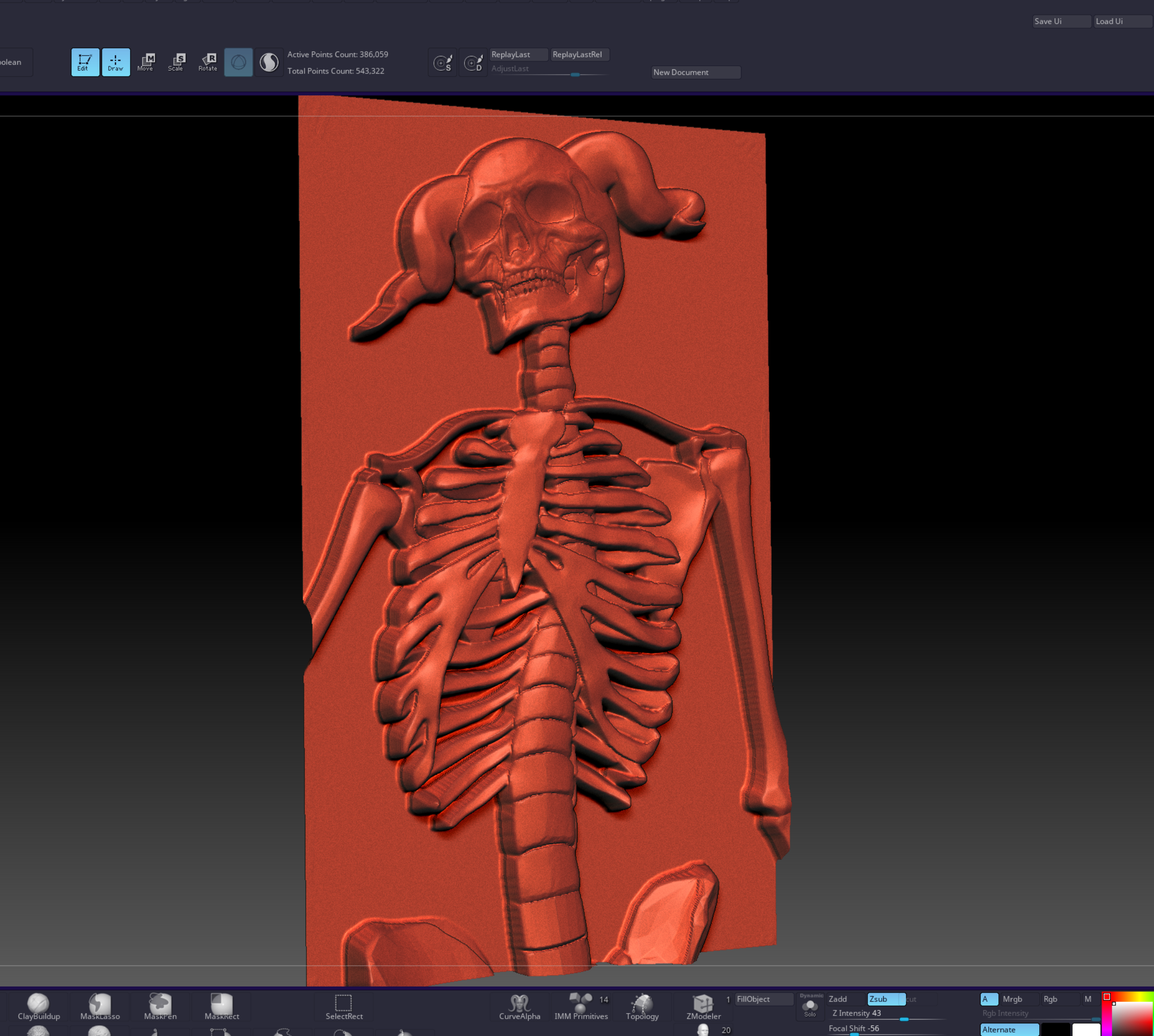
Task: Click the ReplayLast button
Action: pos(518,54)
